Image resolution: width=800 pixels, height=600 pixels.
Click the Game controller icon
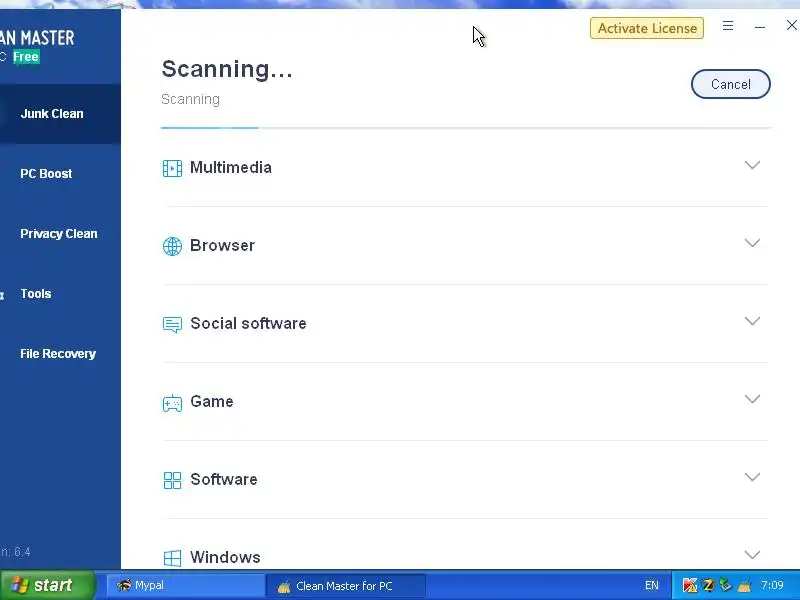(x=172, y=403)
